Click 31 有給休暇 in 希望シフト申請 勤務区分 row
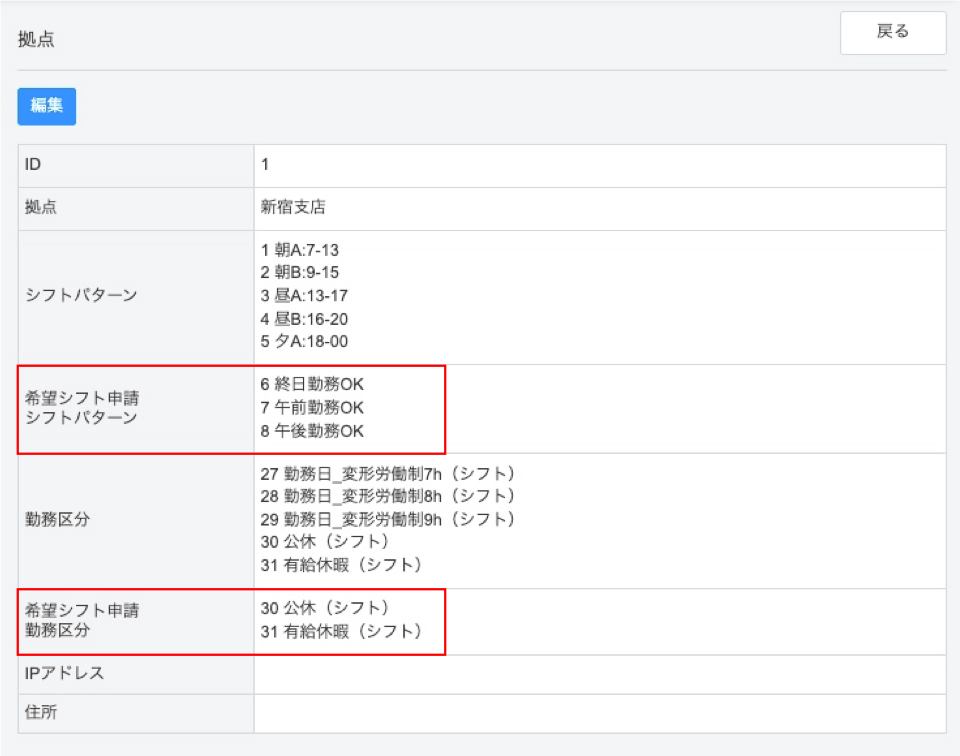 (x=341, y=632)
